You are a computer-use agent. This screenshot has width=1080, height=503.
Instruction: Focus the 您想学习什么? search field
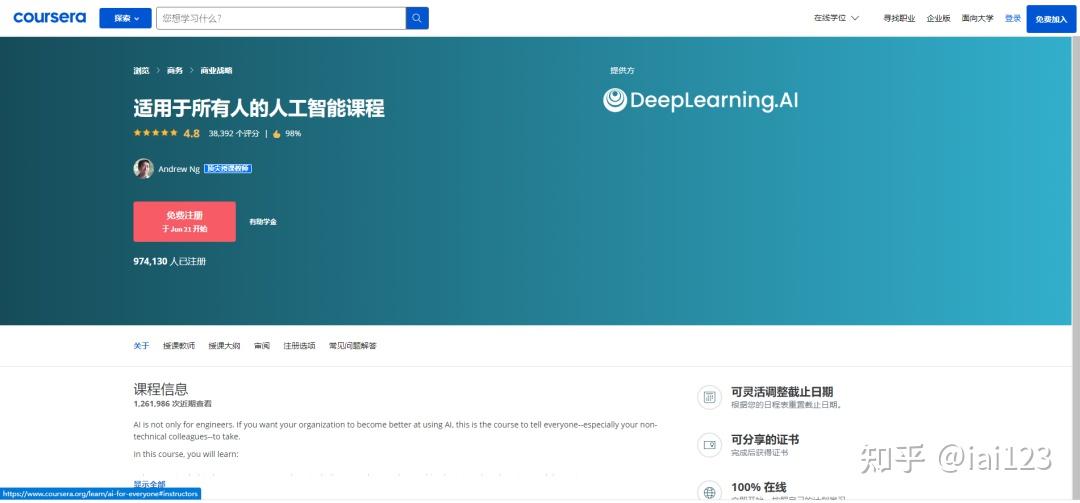[281, 19]
